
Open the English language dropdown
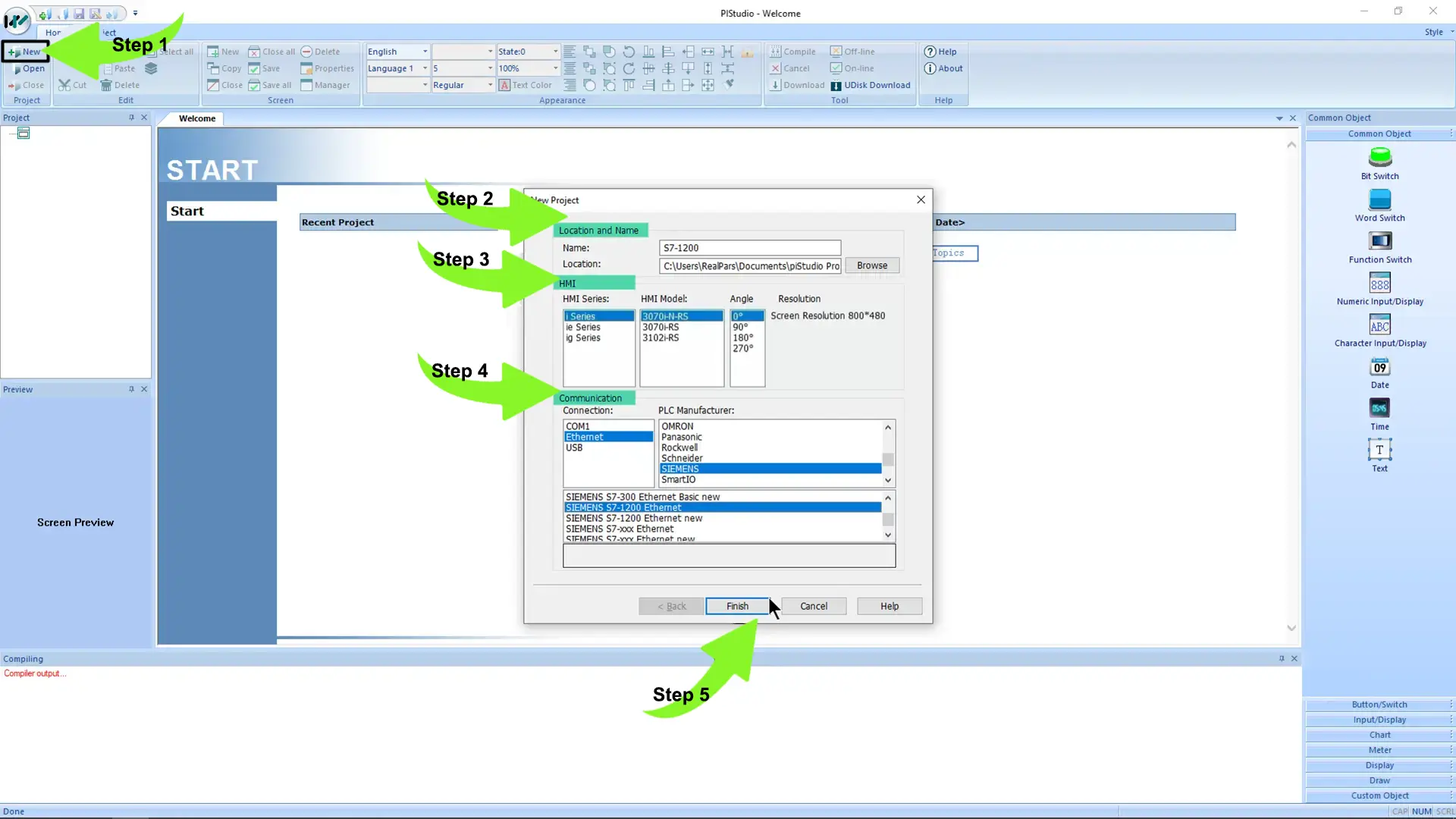[424, 52]
